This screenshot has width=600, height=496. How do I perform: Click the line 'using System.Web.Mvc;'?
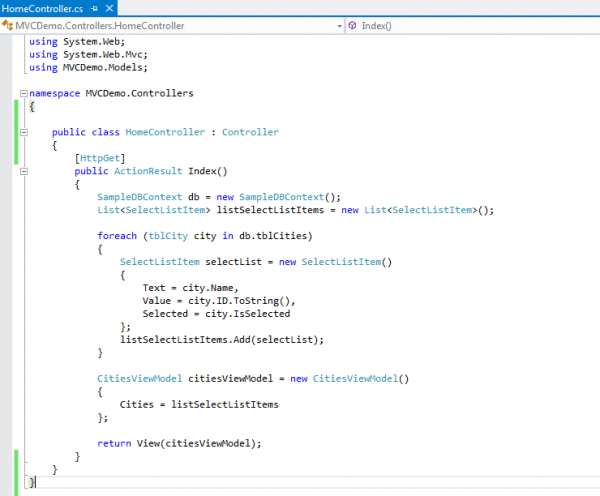pos(88,54)
